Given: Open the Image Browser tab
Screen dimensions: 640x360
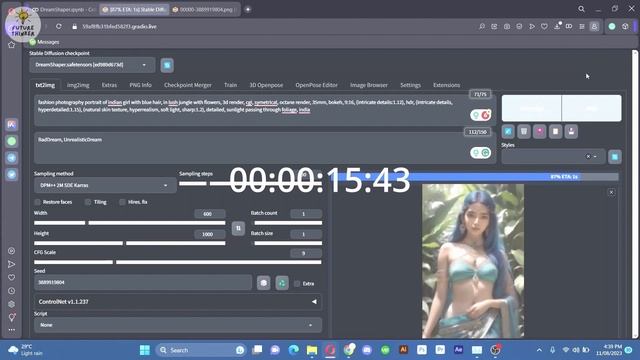Looking at the screenshot, I should 369,85.
